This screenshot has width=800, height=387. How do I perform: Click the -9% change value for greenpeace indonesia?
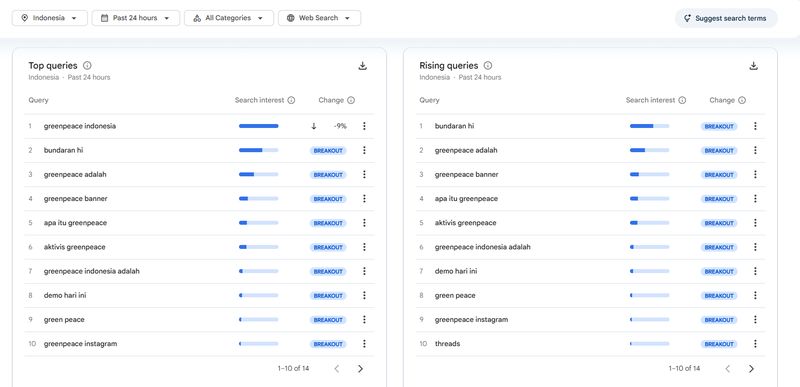340,126
